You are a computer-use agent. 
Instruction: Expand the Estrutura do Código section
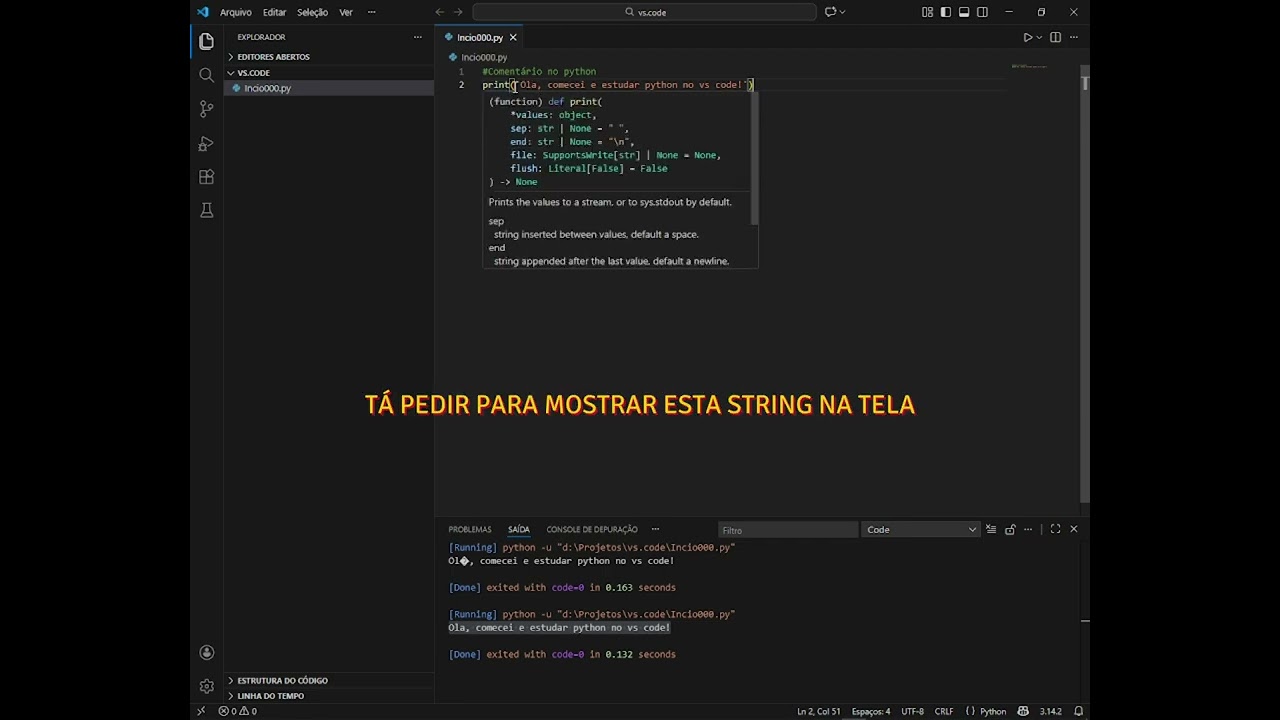[x=329, y=680]
